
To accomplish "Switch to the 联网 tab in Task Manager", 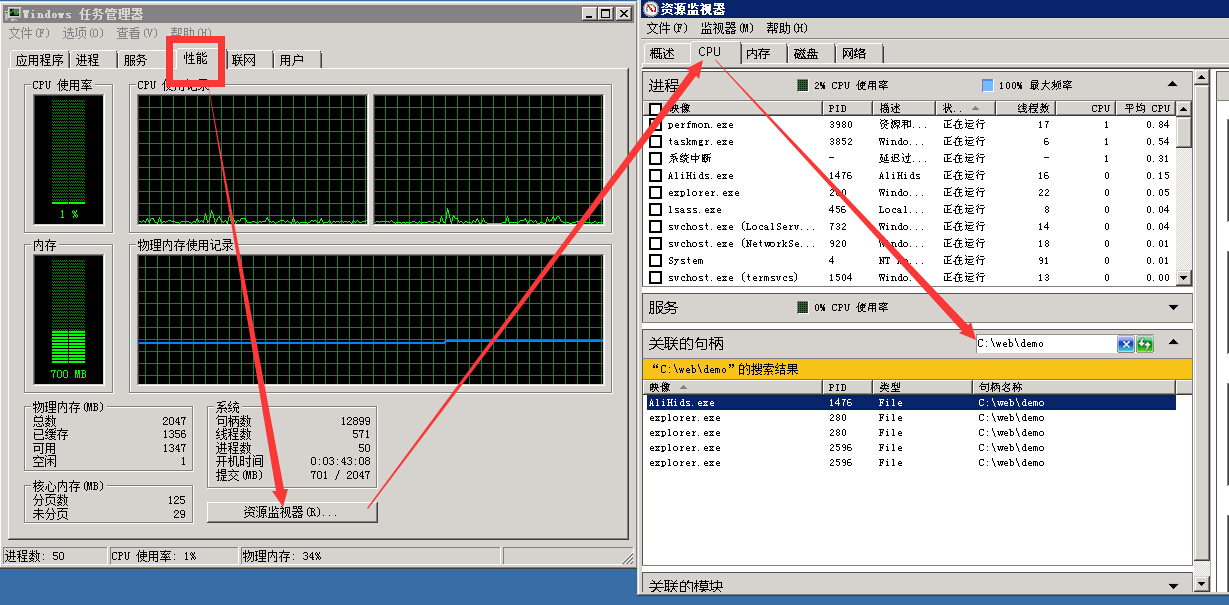I will (x=244, y=60).
